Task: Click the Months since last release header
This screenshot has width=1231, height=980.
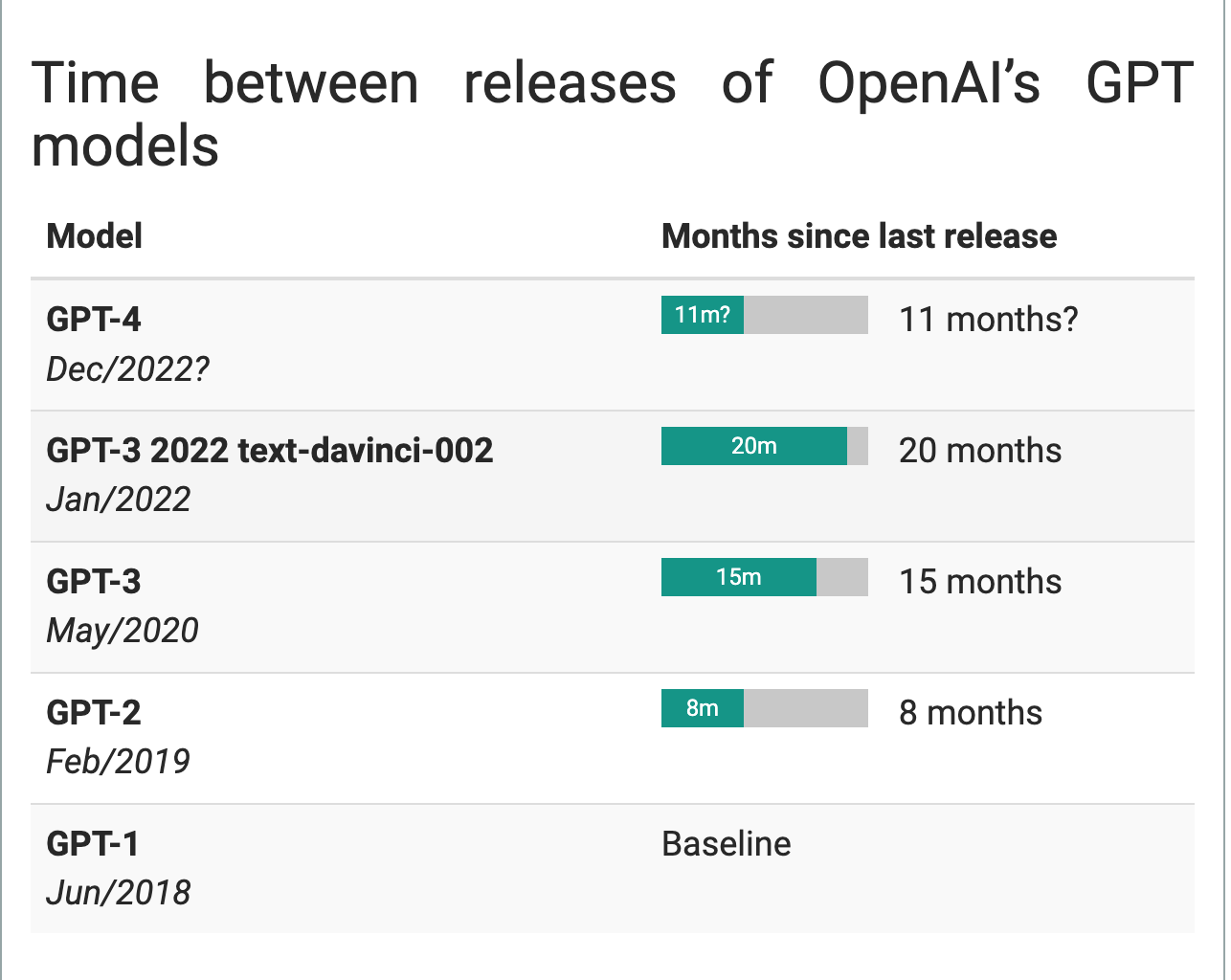Action: (859, 236)
